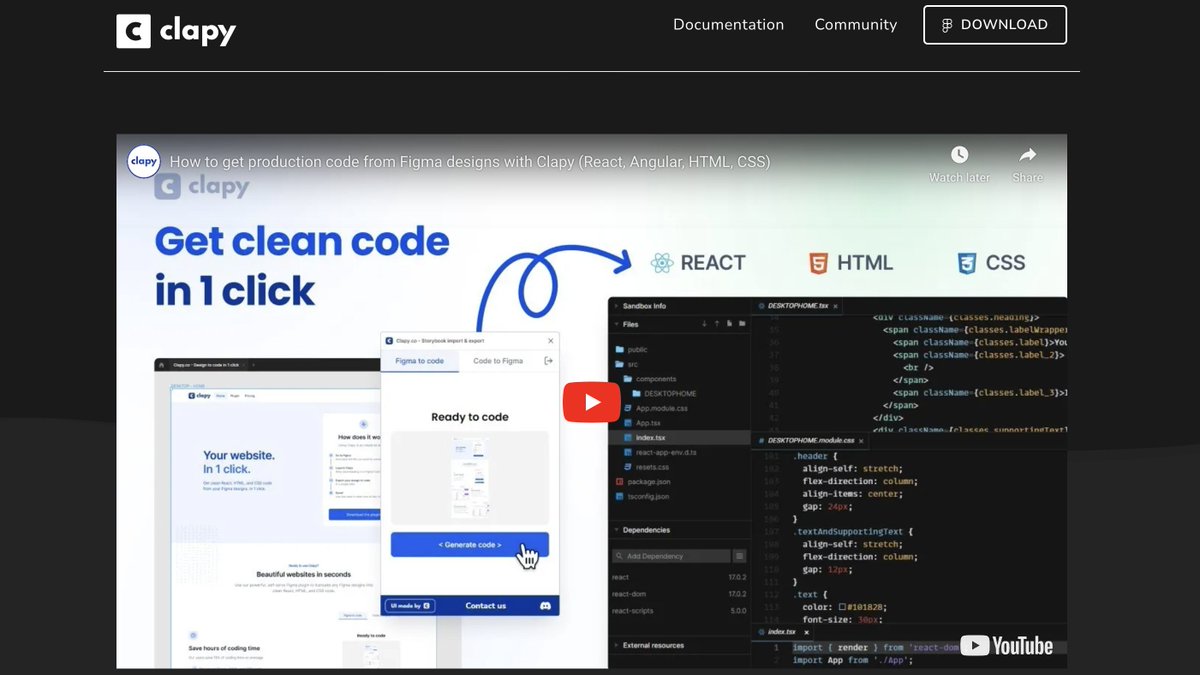This screenshot has width=1200, height=675.
Task: Open the Documentation page
Action: (728, 25)
